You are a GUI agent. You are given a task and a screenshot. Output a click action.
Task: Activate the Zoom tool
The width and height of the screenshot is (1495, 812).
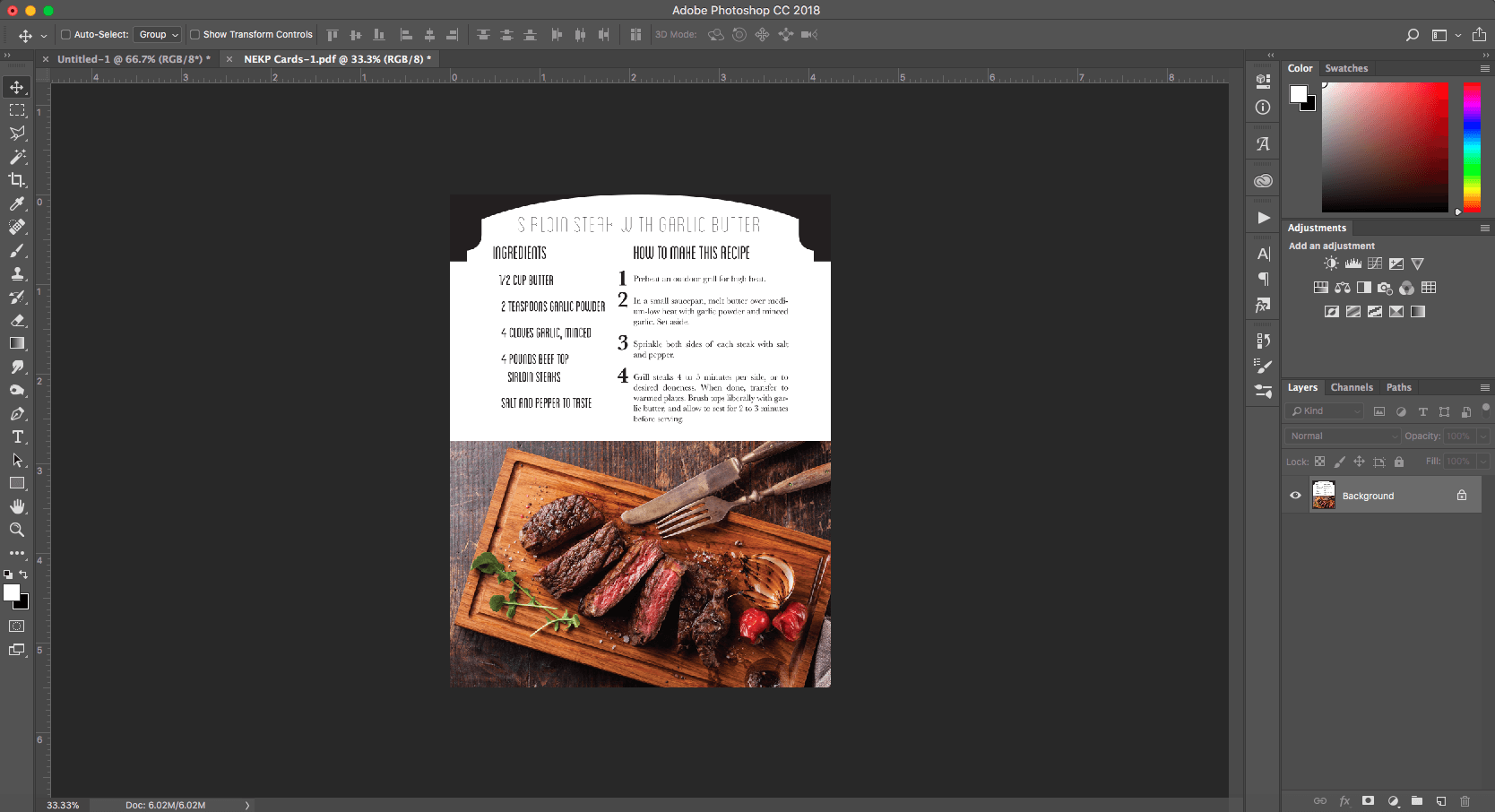pos(17,531)
